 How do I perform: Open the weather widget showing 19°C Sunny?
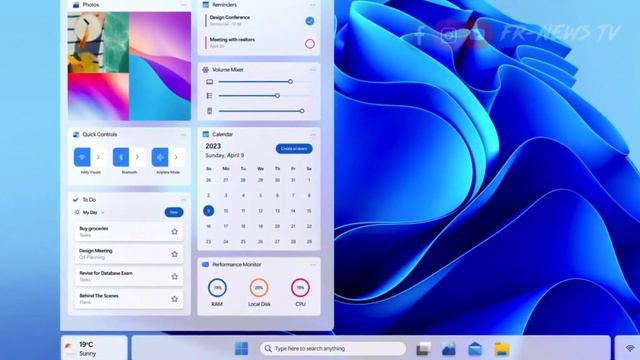[94, 348]
